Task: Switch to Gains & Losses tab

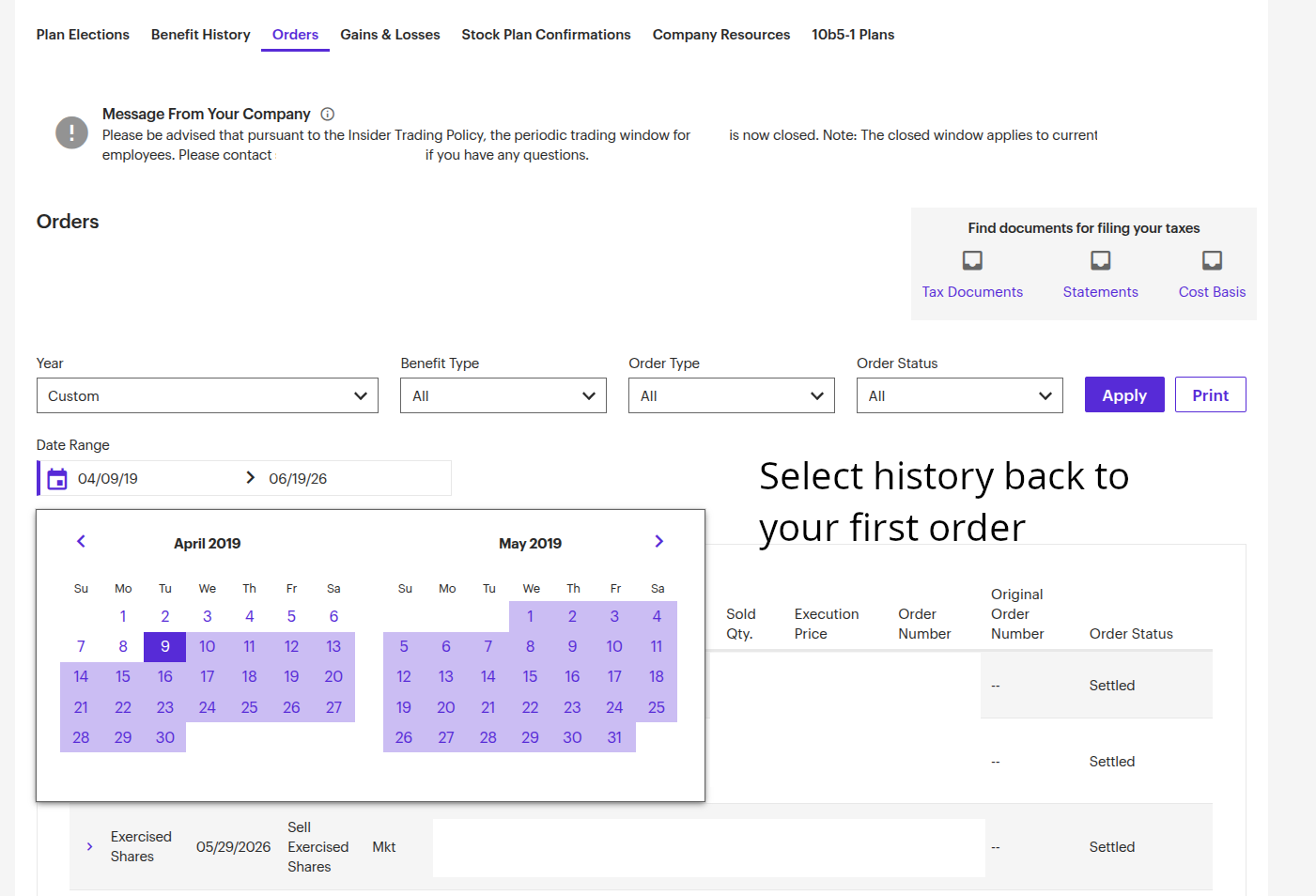Action: click(390, 35)
